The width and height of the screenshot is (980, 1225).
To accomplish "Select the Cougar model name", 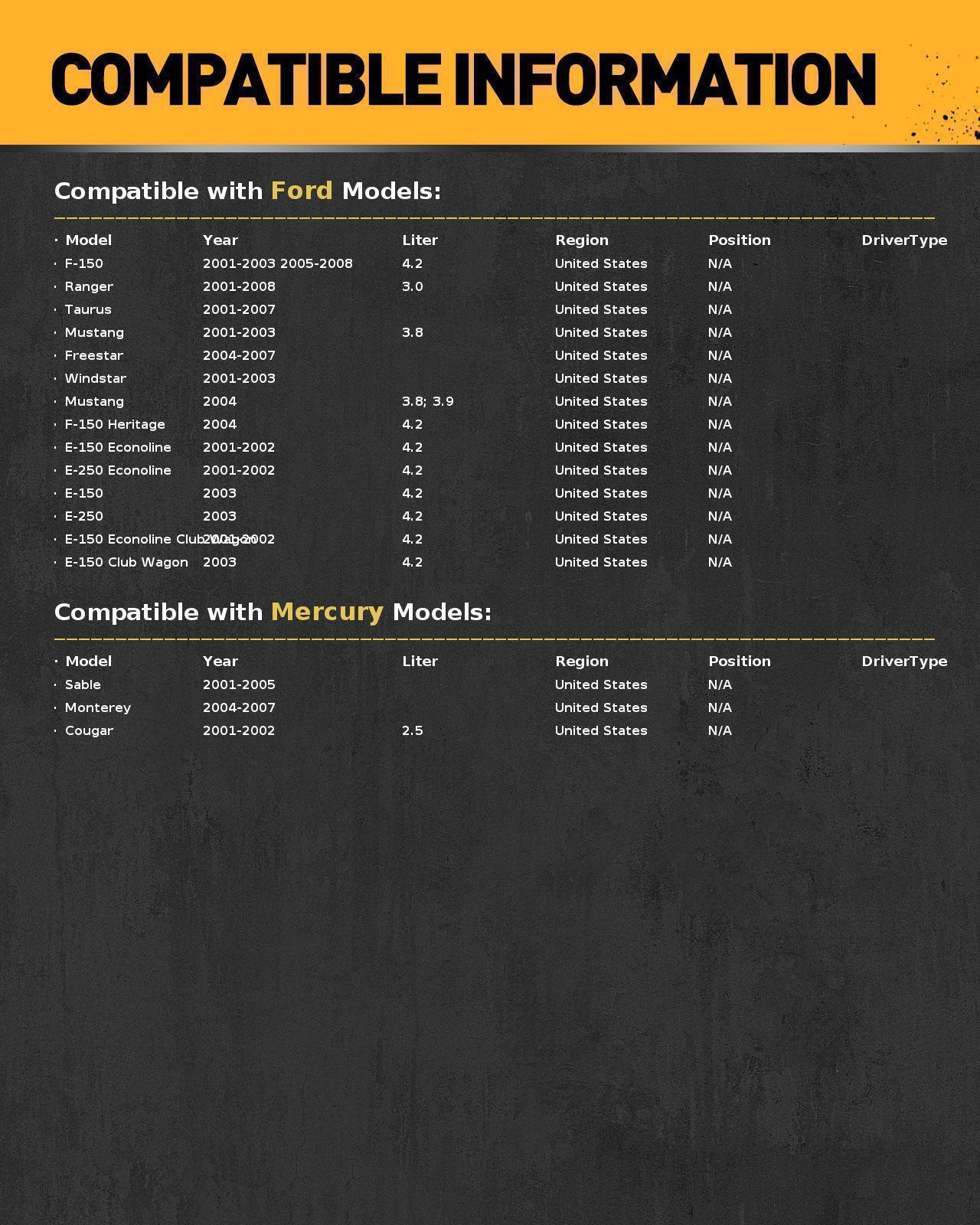I will click(x=89, y=730).
